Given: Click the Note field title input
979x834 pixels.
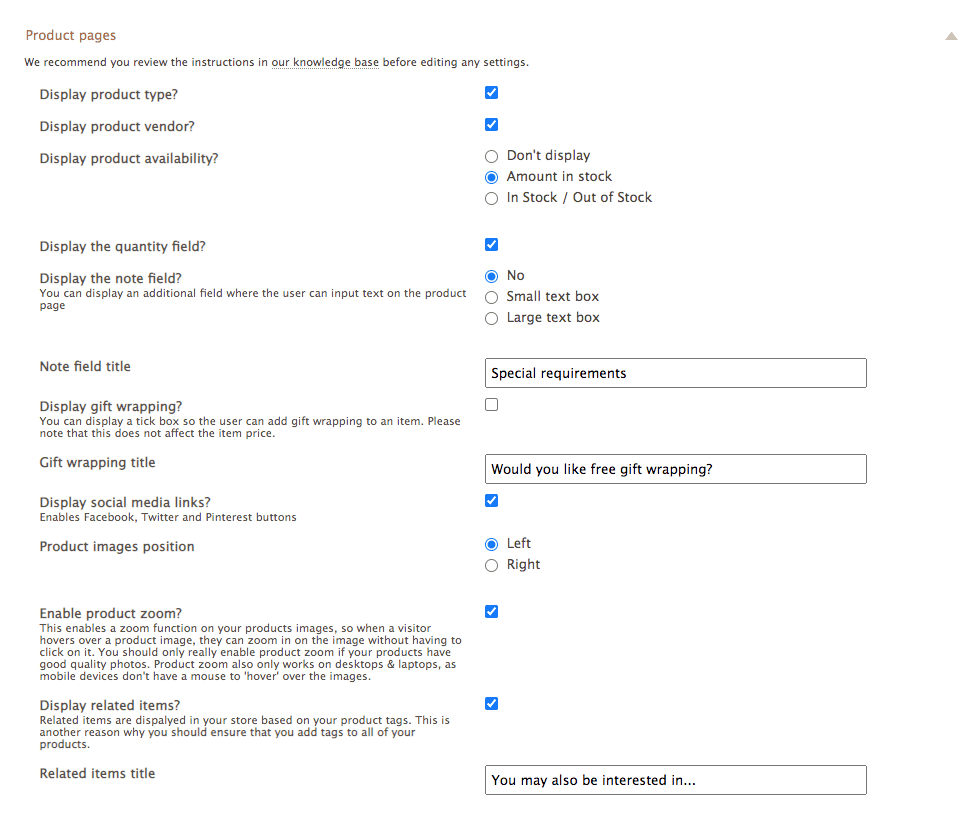Looking at the screenshot, I should (676, 373).
